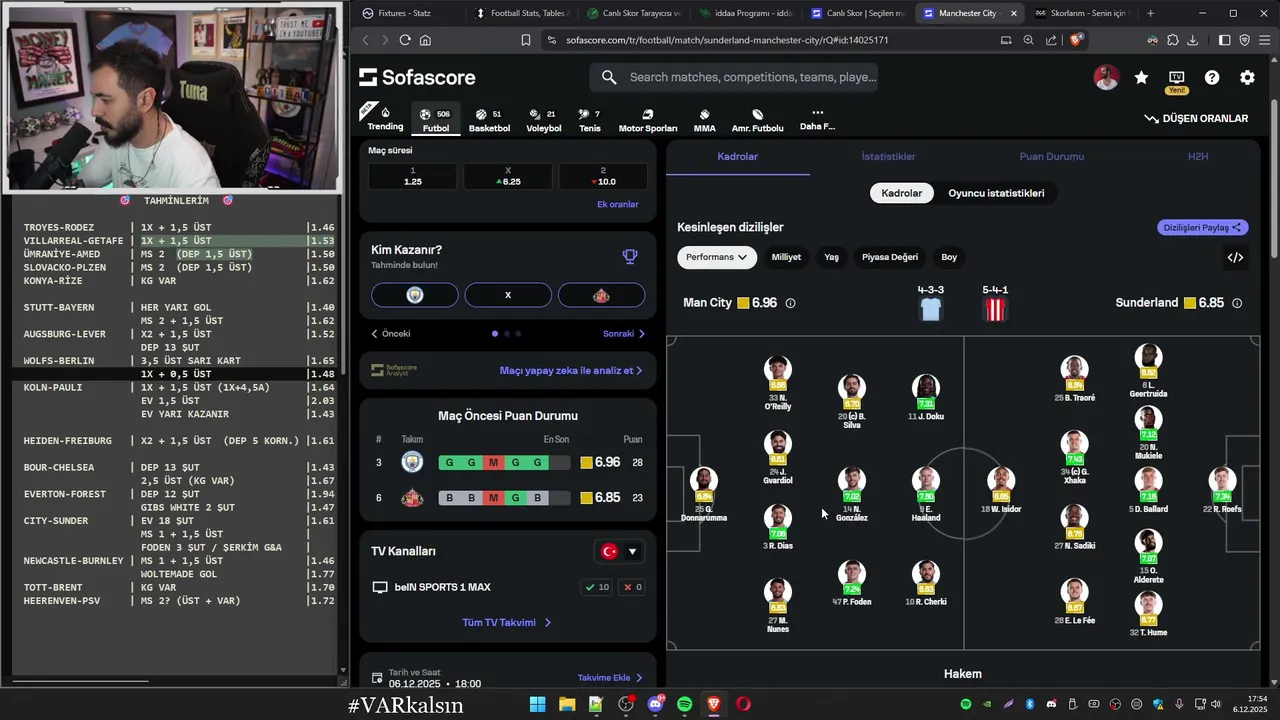This screenshot has height=720, width=1280.
Task: Toggle the Piyasa Değeri filter
Action: [890, 257]
